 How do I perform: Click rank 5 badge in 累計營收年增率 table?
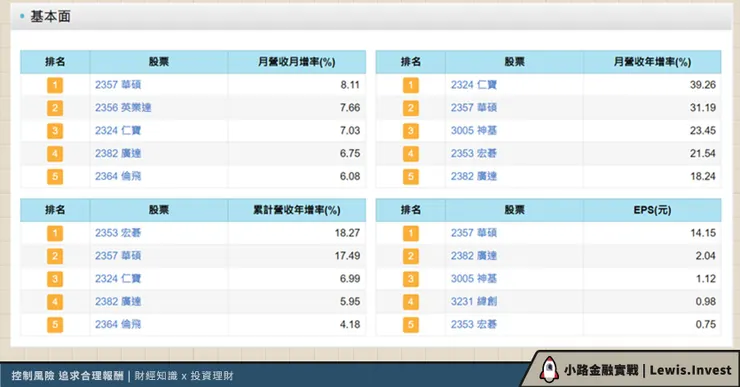click(55, 325)
